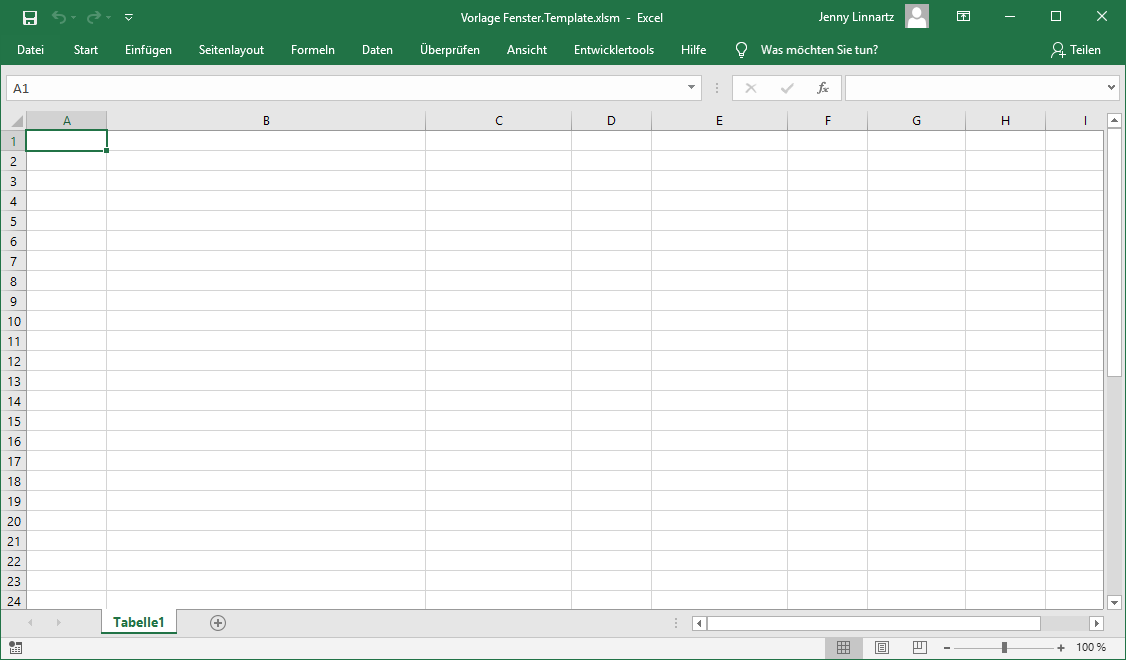Go to the Formeln ribbon tab

click(312, 50)
